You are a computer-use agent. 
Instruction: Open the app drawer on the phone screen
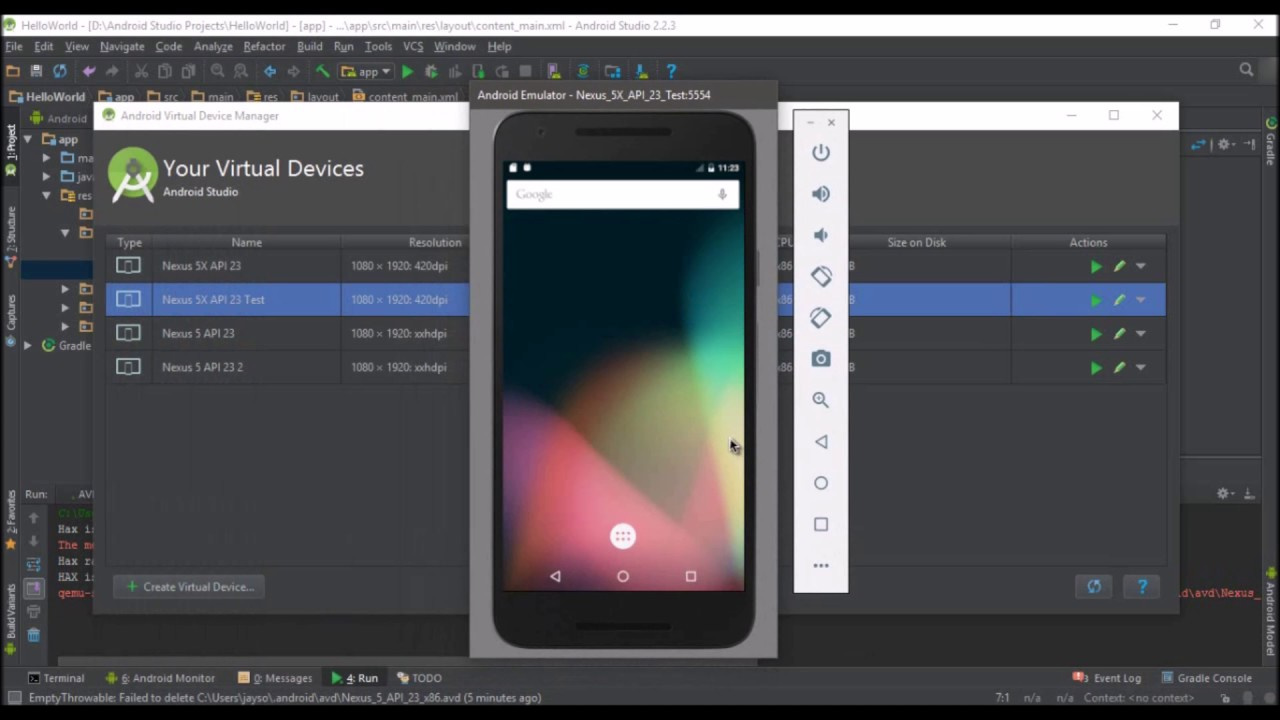(x=622, y=537)
